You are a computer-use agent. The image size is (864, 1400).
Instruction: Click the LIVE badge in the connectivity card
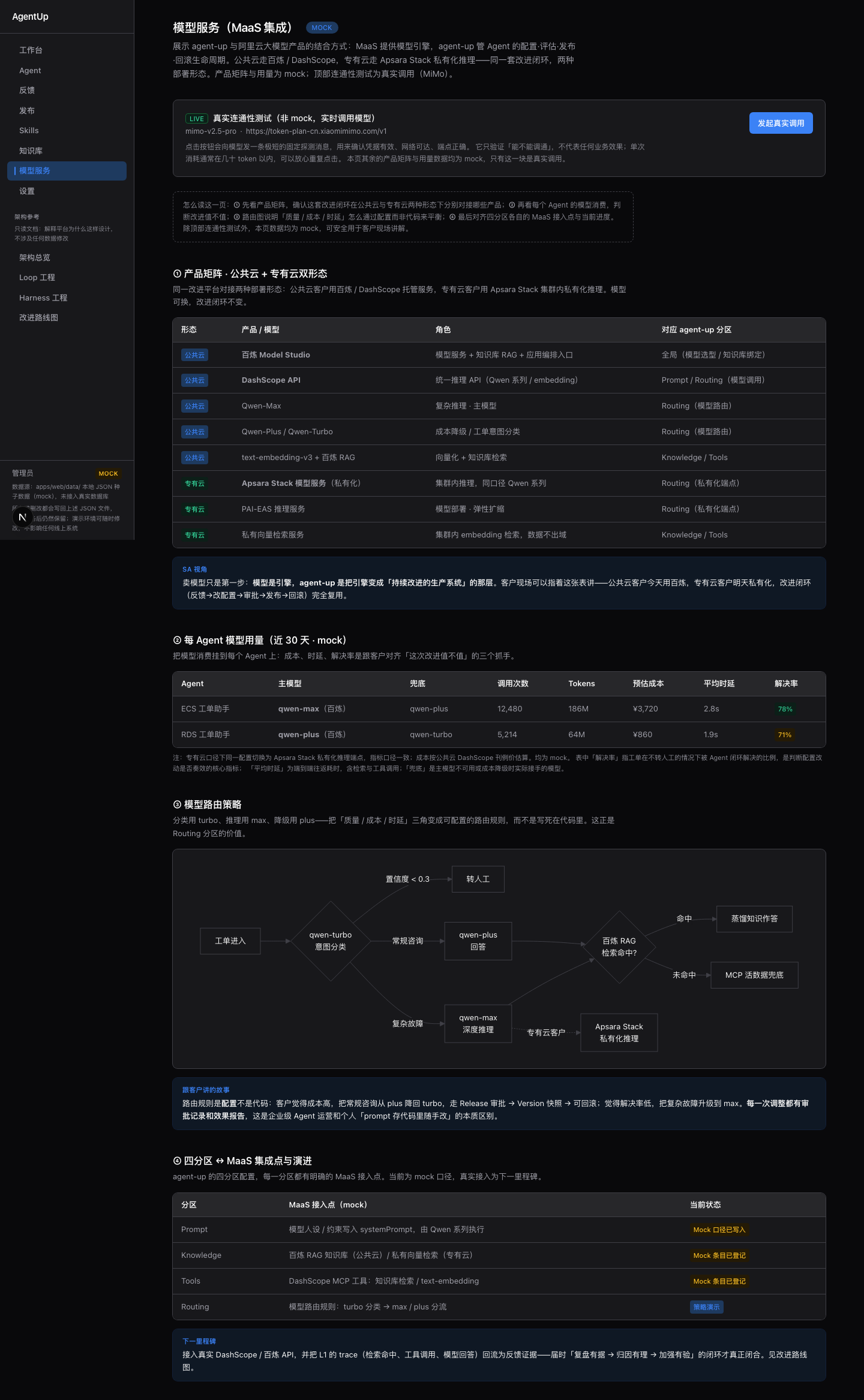click(197, 119)
